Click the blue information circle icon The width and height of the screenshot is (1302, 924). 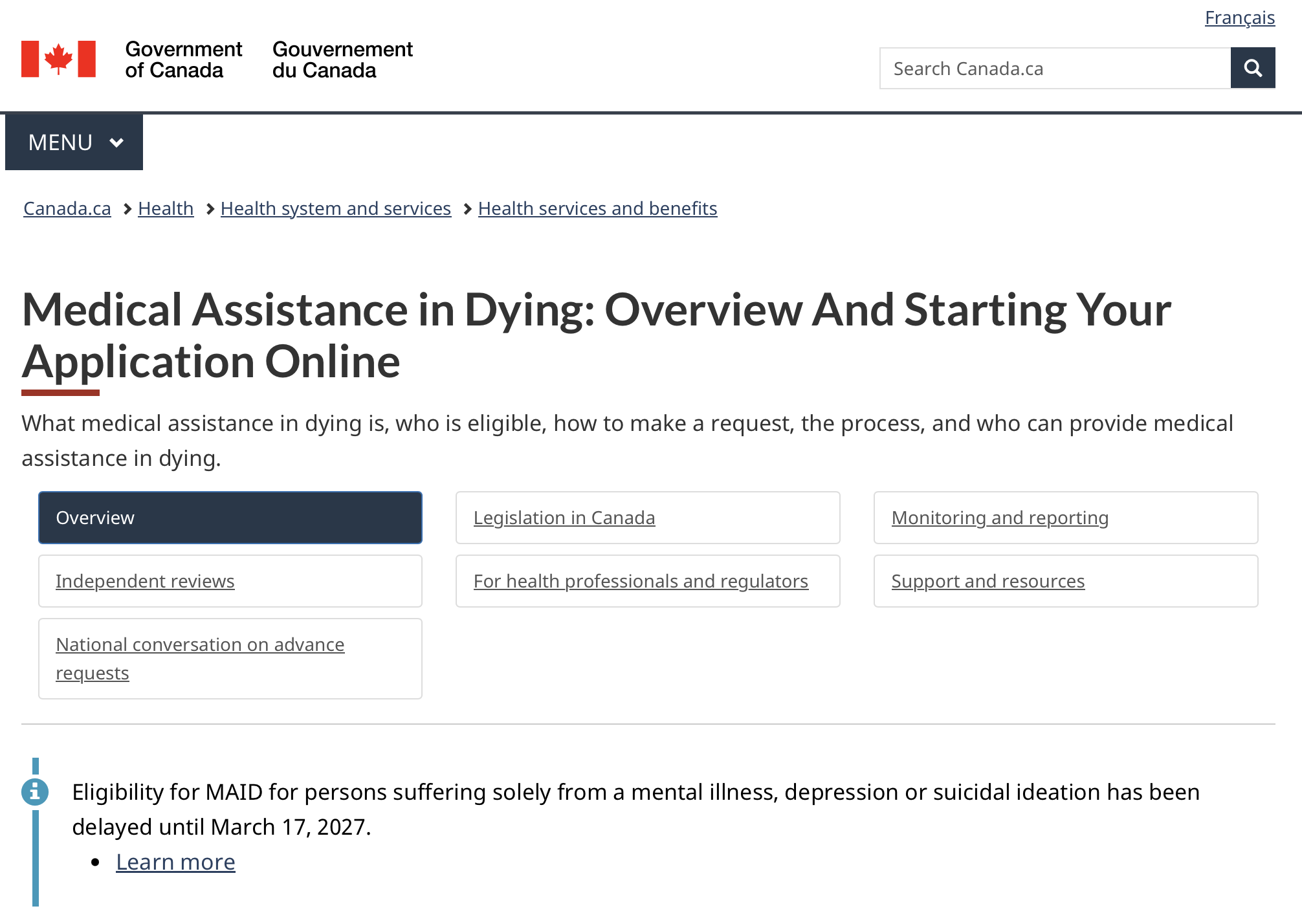(x=35, y=791)
